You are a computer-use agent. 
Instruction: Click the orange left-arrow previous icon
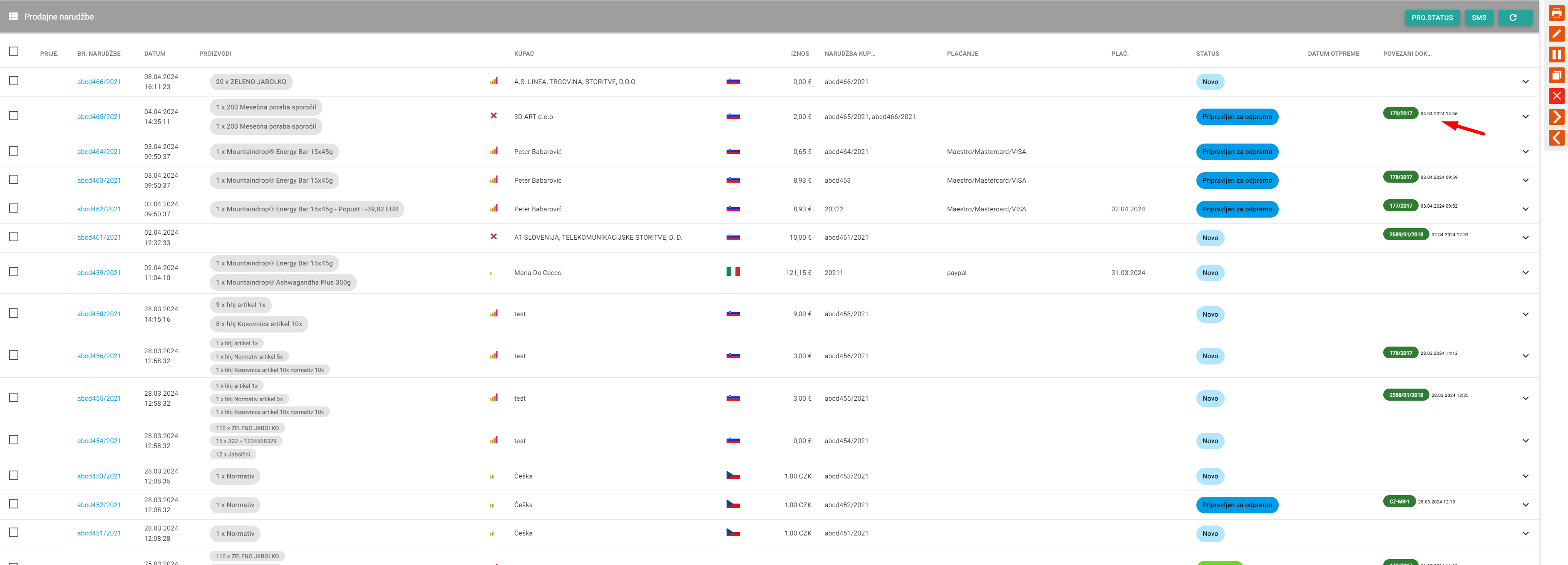pyautogui.click(x=1556, y=137)
